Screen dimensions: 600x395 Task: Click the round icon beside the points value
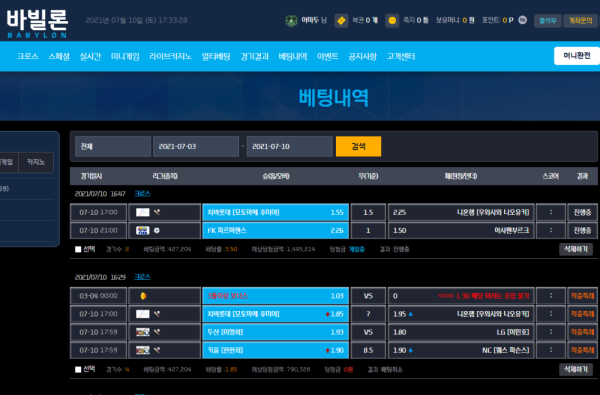pyautogui.click(x=522, y=20)
